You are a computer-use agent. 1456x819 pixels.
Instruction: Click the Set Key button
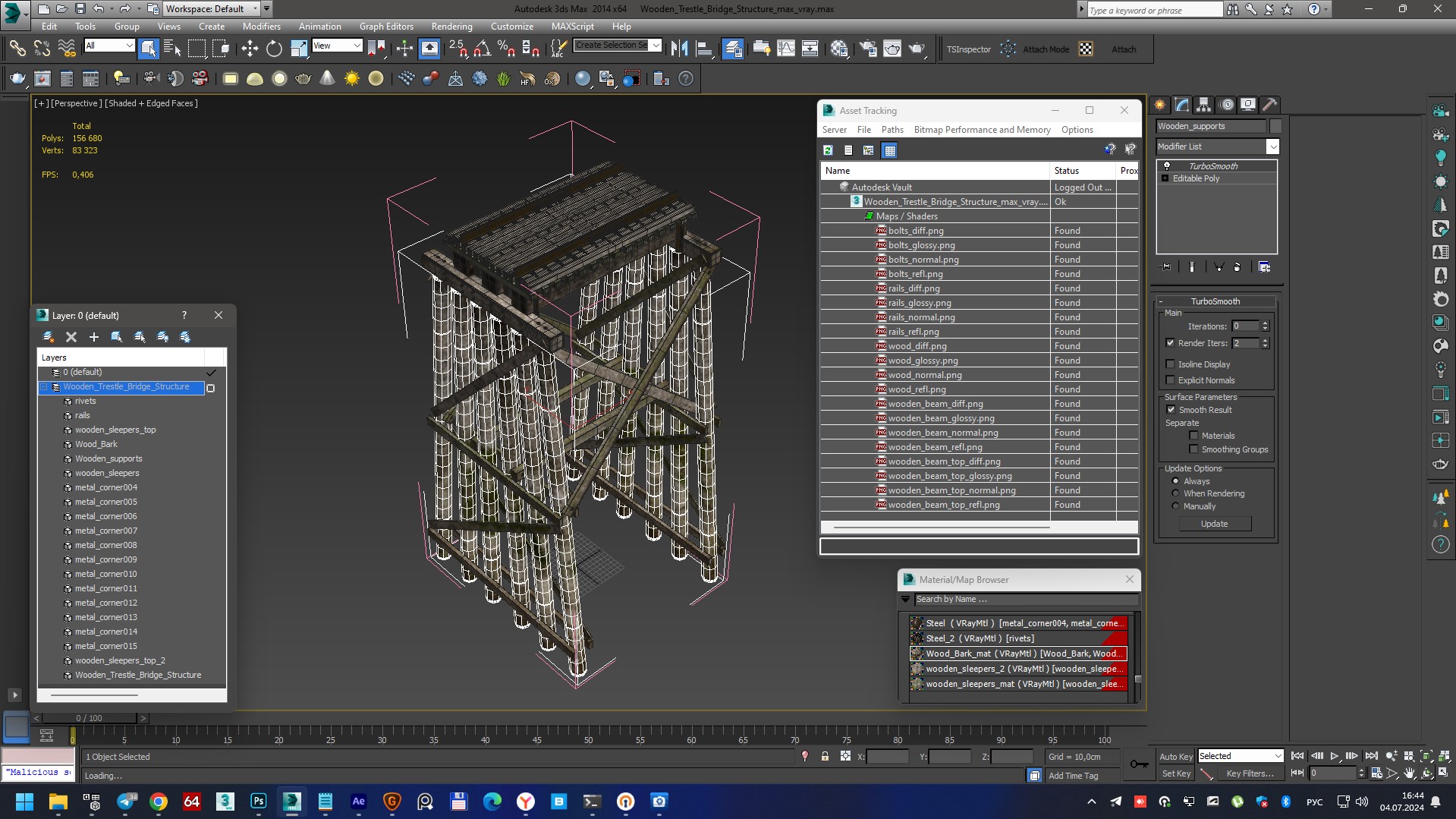(x=1176, y=773)
